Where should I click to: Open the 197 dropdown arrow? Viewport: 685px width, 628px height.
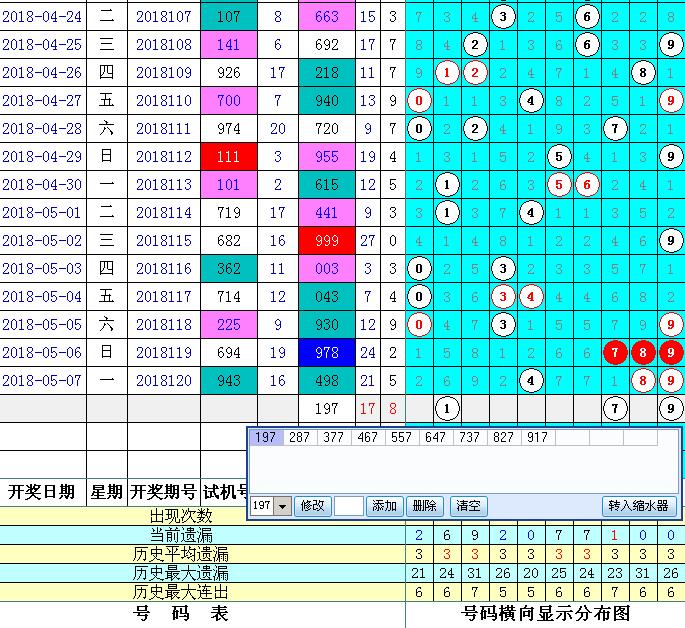tap(282, 506)
